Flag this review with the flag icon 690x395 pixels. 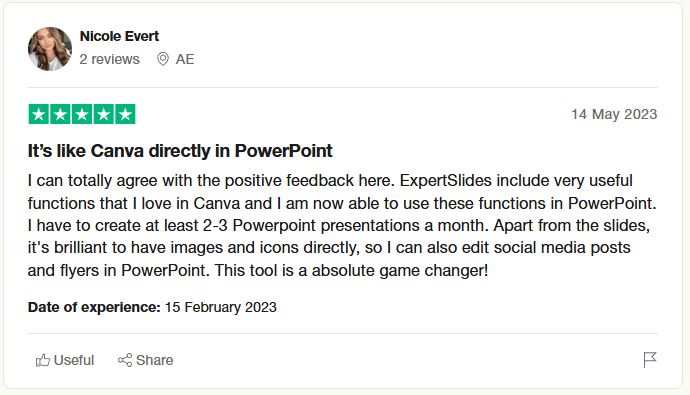650,359
